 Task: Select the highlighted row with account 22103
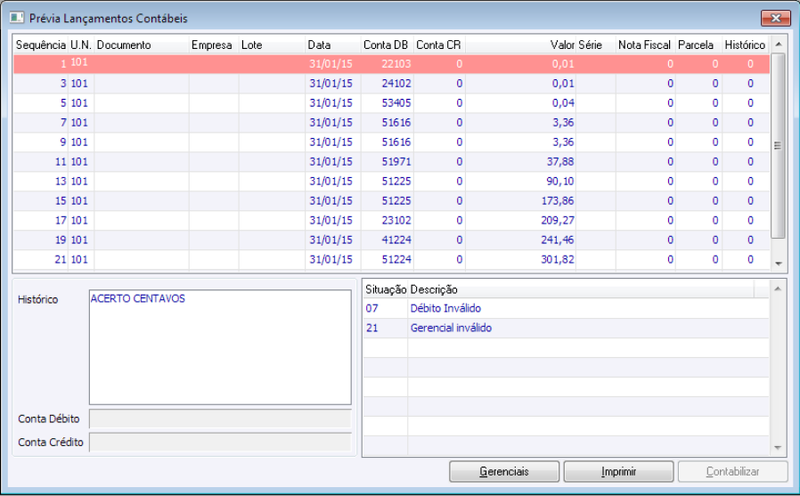pyautogui.click(x=391, y=64)
